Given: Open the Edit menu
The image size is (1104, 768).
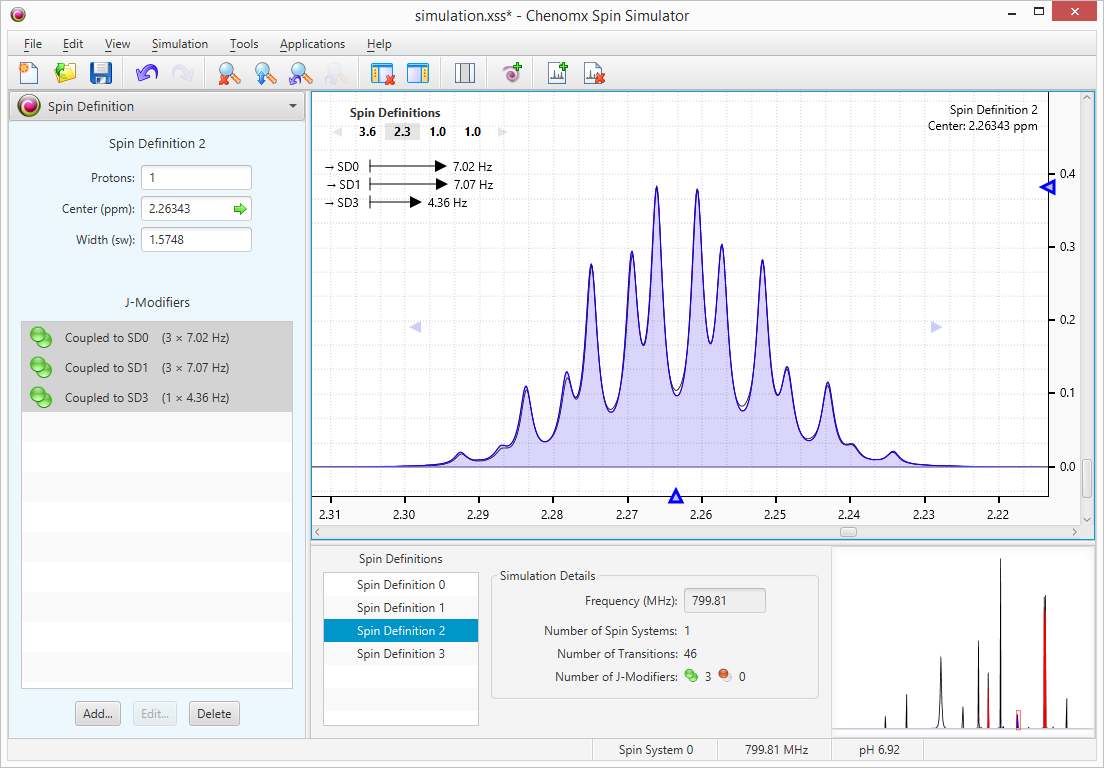Looking at the screenshot, I should click(x=73, y=44).
